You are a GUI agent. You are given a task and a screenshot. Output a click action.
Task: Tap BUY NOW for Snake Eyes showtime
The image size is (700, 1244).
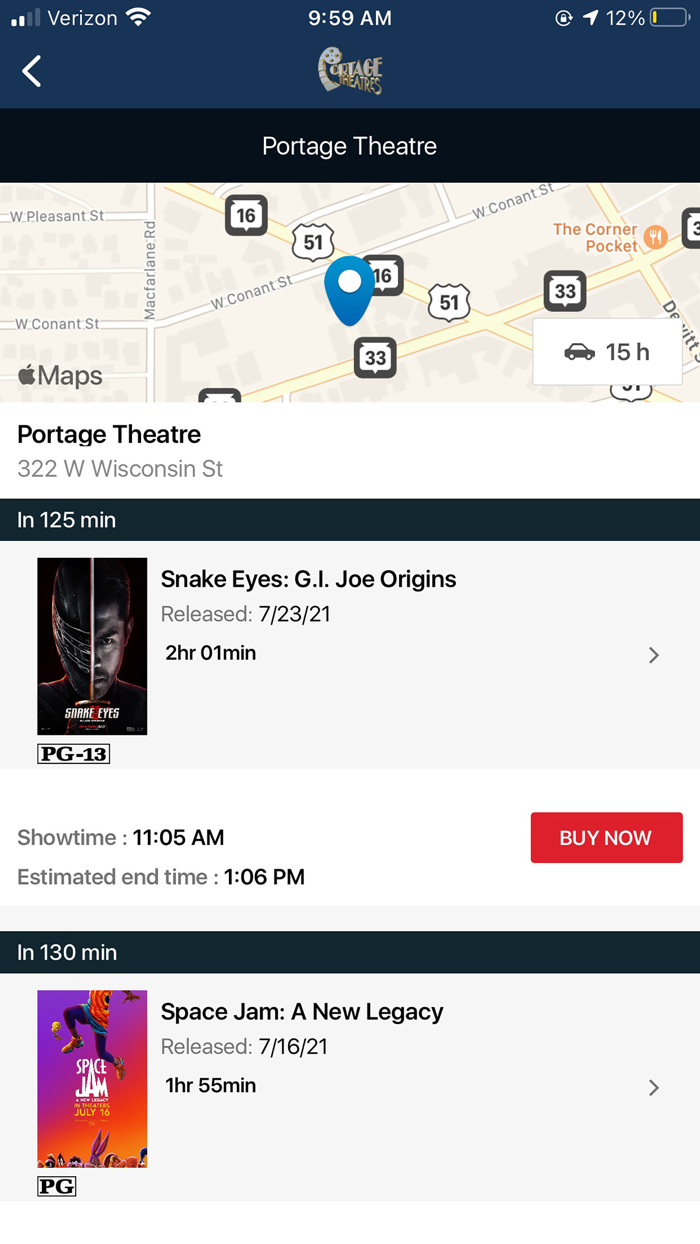click(x=606, y=838)
